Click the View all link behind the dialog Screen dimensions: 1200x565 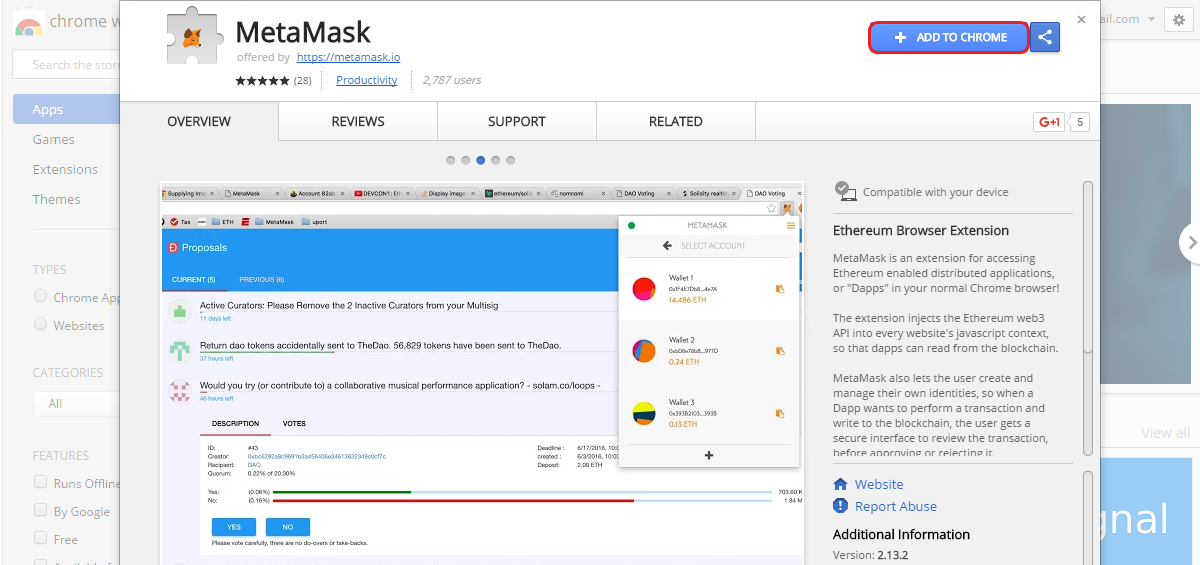tap(1166, 433)
